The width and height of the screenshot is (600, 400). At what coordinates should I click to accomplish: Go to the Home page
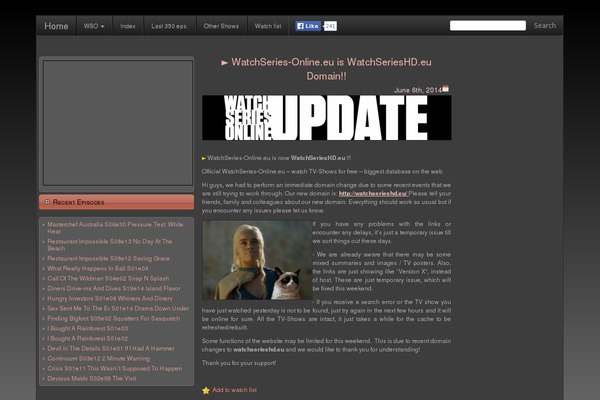click(56, 26)
